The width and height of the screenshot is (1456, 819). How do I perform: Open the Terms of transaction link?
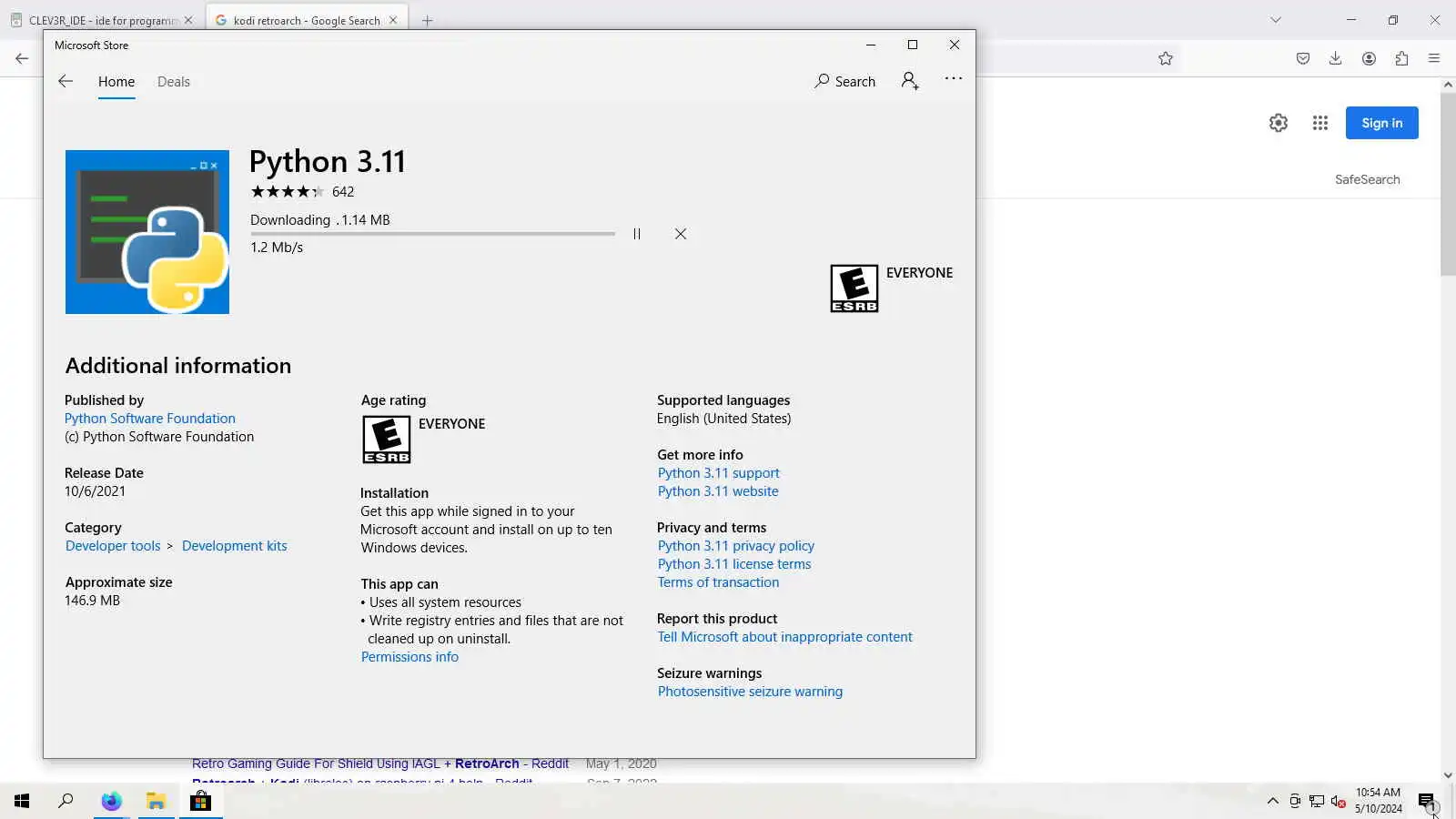pyautogui.click(x=718, y=582)
